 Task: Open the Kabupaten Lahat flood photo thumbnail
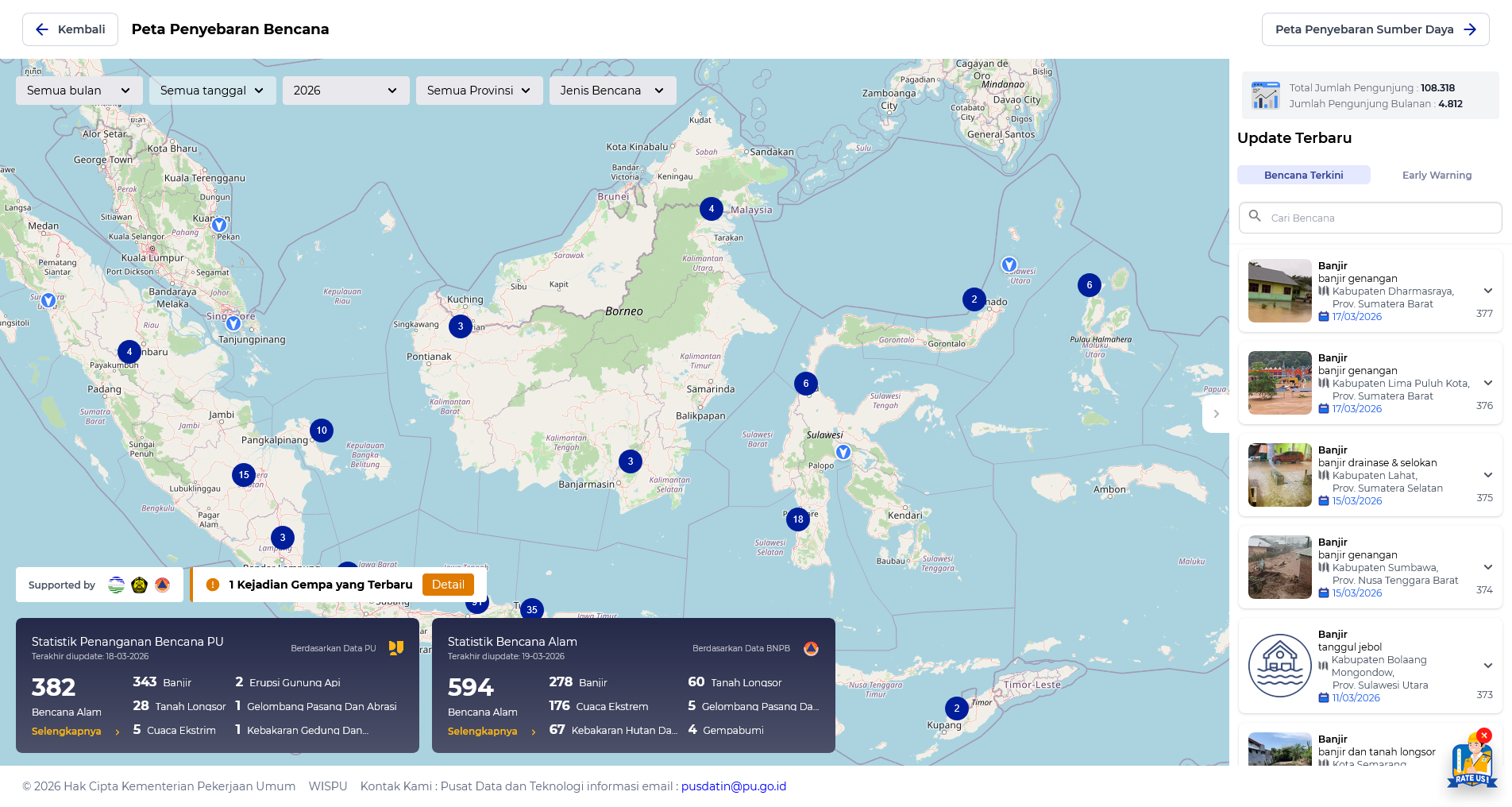[x=1280, y=475]
